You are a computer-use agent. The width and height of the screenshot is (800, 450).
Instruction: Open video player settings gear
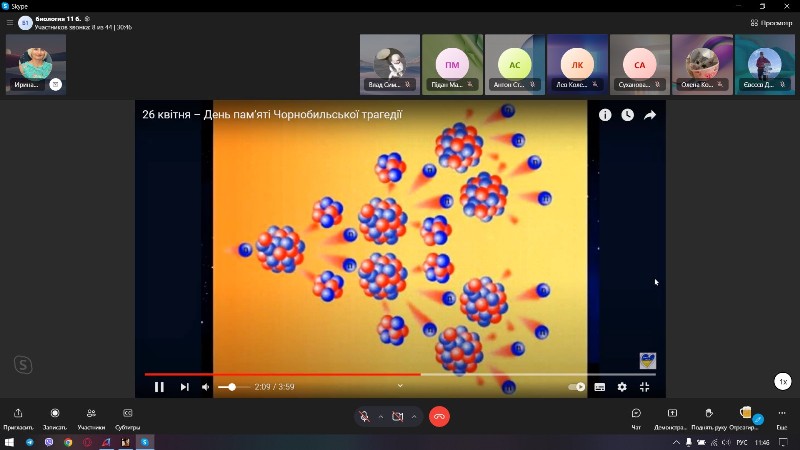[622, 387]
